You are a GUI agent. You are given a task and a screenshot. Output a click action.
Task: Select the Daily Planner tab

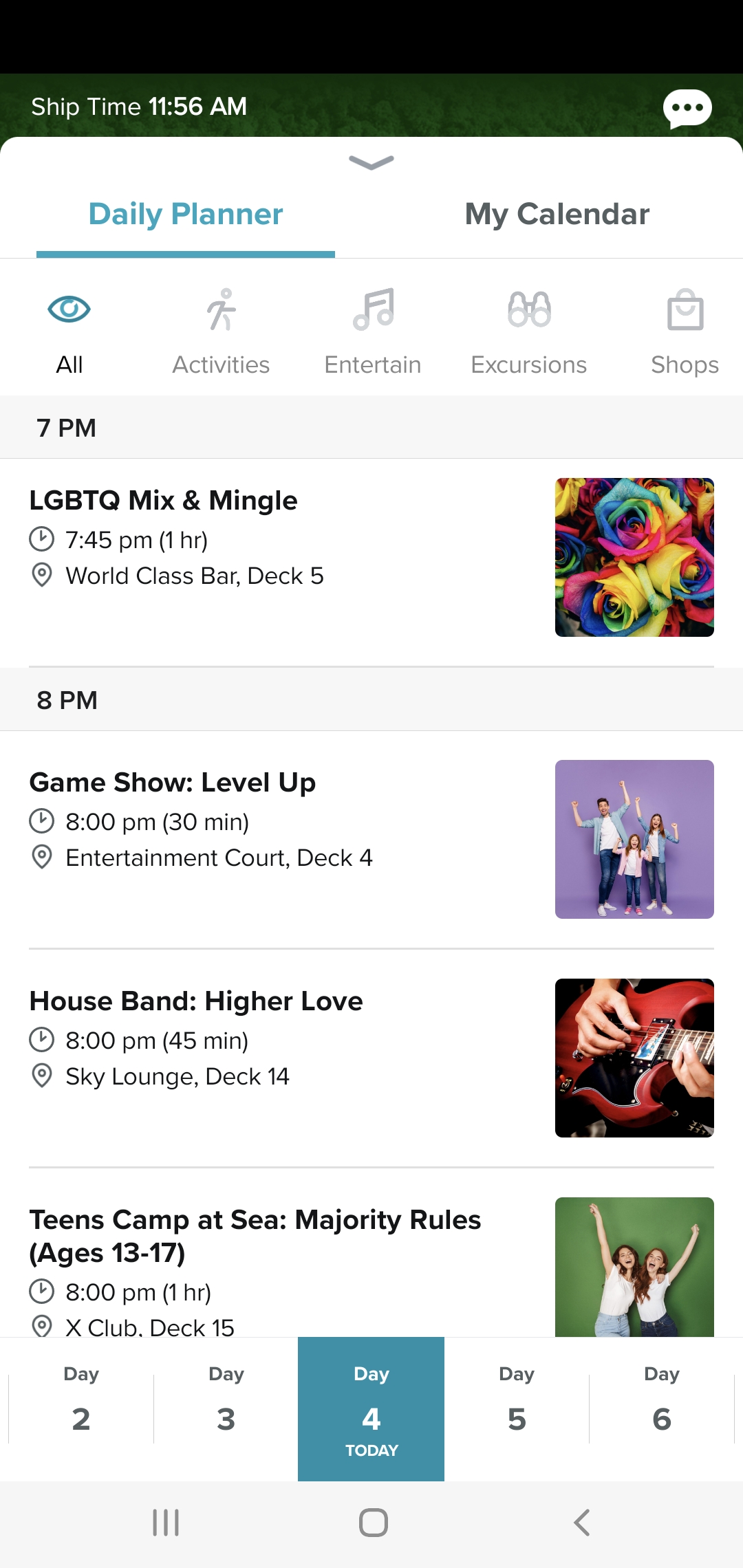pos(186,215)
